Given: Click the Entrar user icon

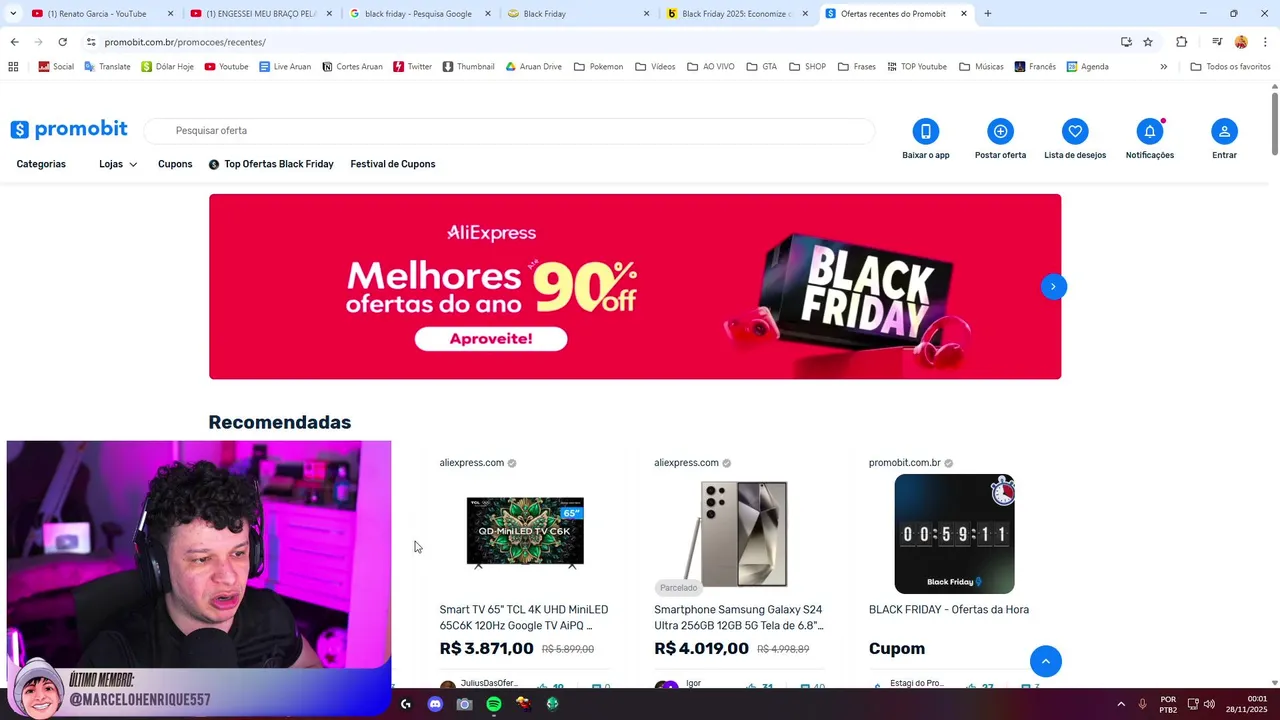Looking at the screenshot, I should (x=1224, y=131).
